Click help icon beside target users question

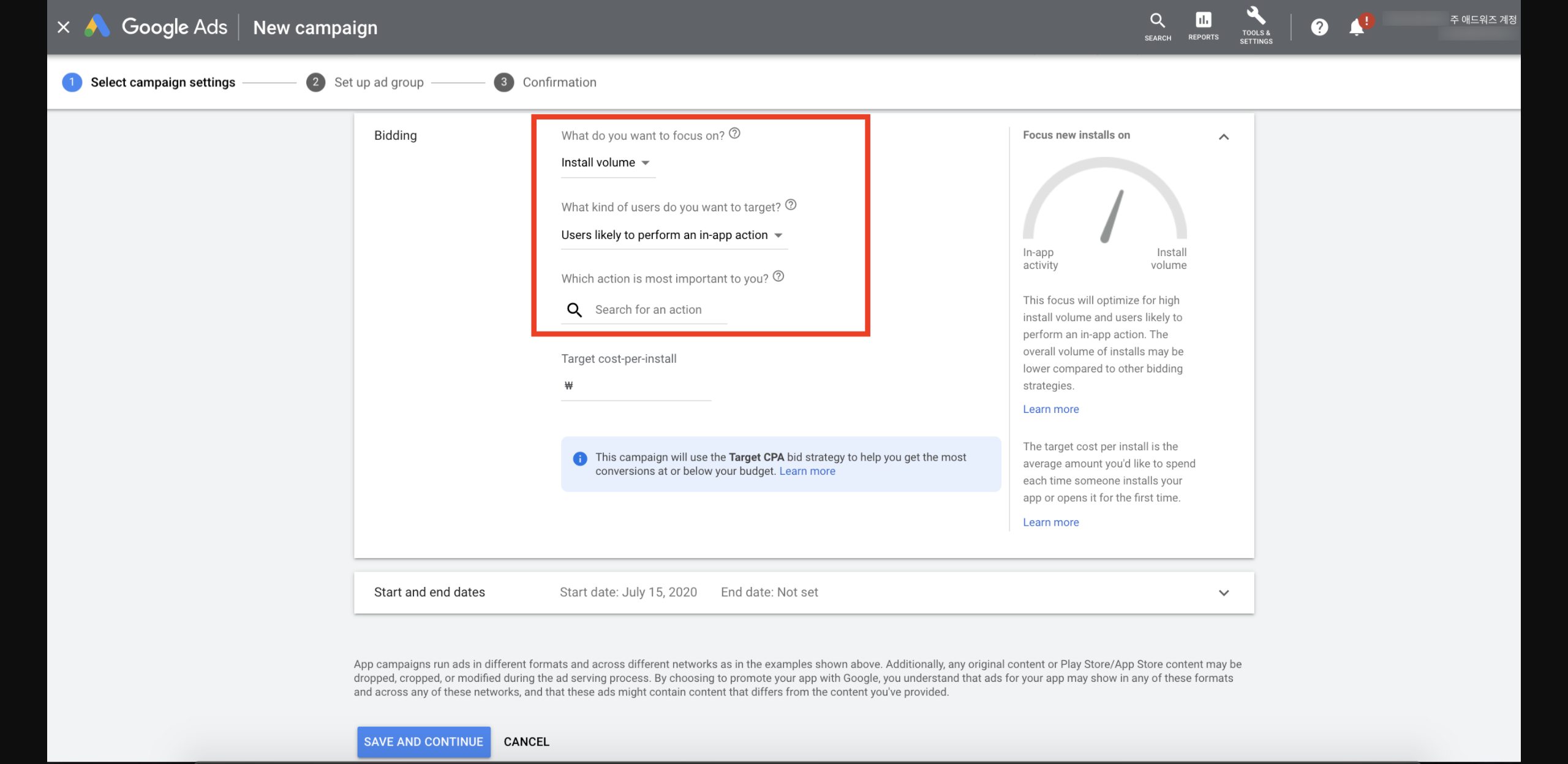coord(791,205)
